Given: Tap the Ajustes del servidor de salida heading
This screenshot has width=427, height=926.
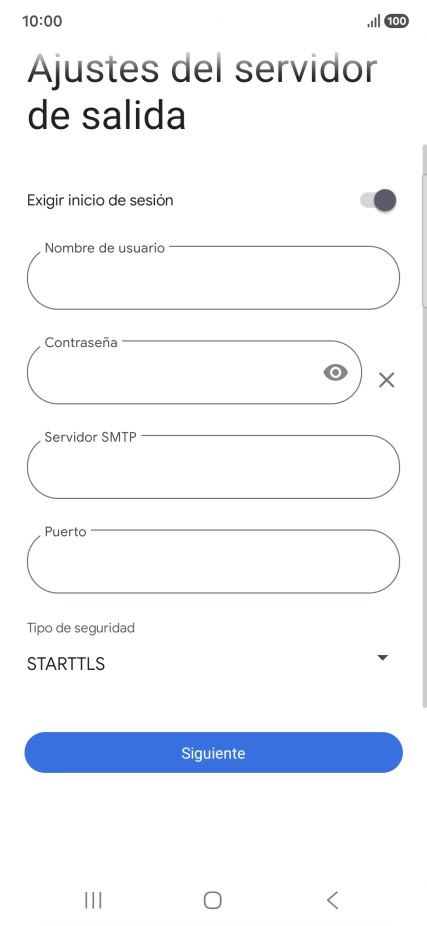Looking at the screenshot, I should pyautogui.click(x=202, y=92).
